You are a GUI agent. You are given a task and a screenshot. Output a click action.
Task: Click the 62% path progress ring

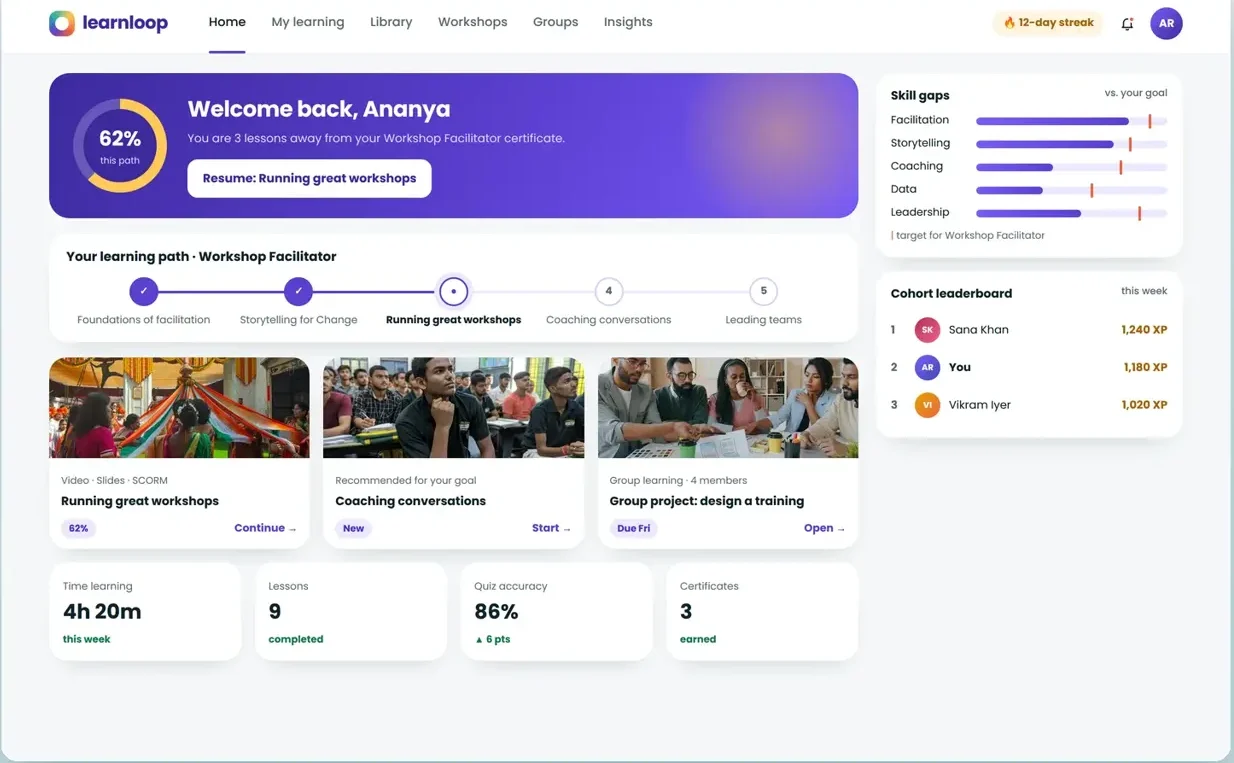[120, 146]
